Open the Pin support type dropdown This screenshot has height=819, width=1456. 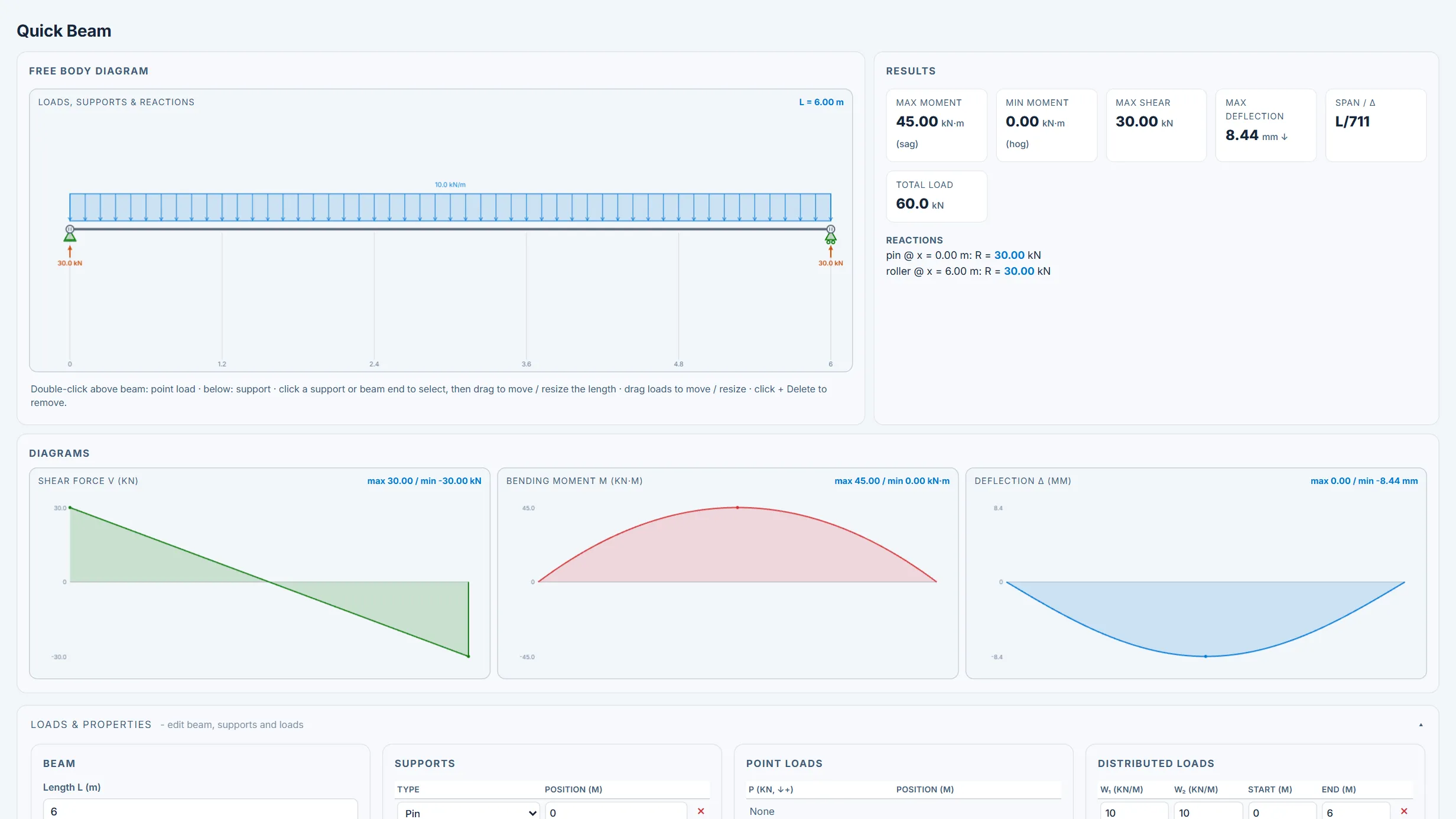click(469, 812)
